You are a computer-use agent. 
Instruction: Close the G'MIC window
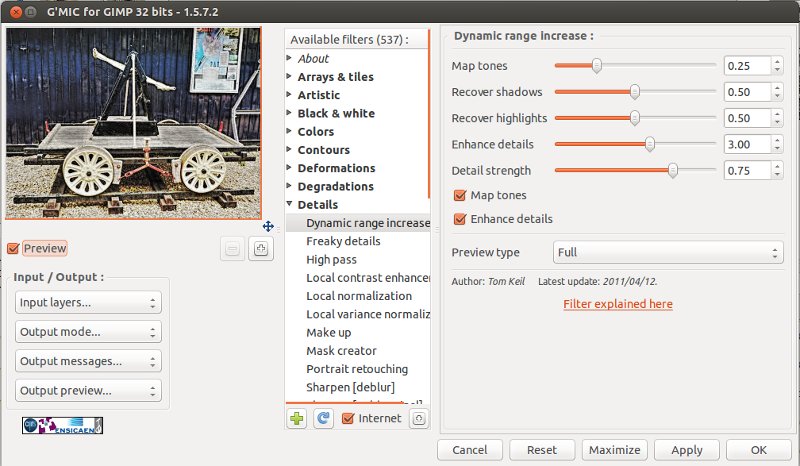point(16,11)
